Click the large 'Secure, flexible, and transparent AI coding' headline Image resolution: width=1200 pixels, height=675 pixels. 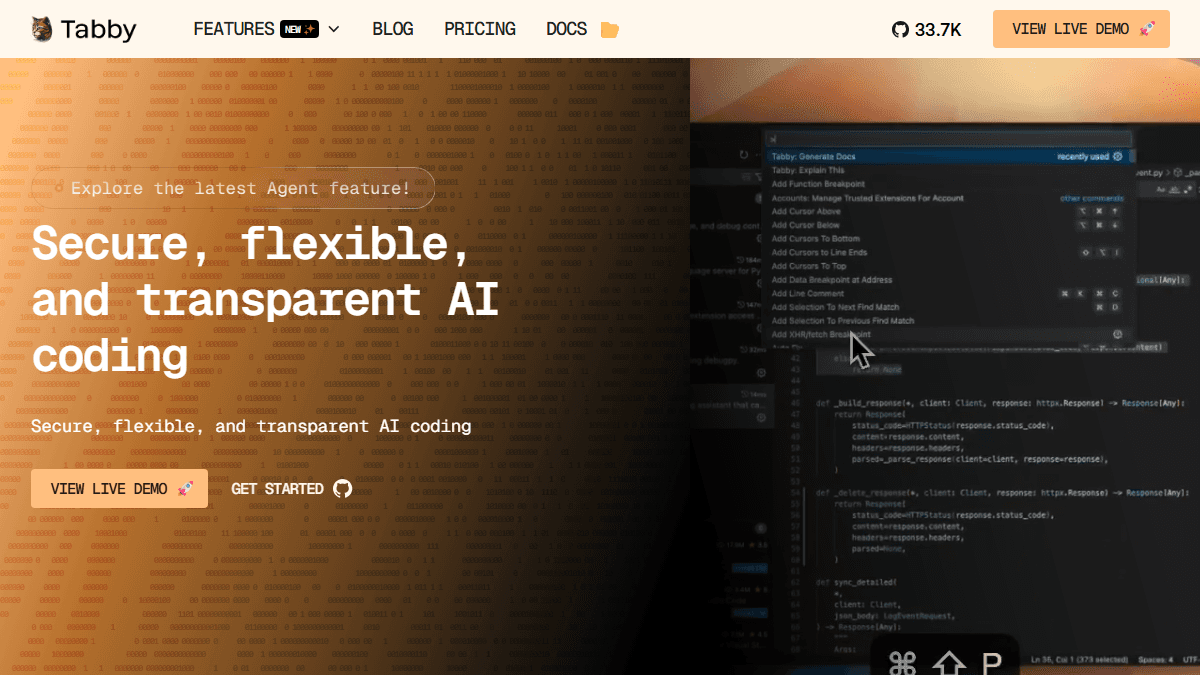click(x=266, y=299)
